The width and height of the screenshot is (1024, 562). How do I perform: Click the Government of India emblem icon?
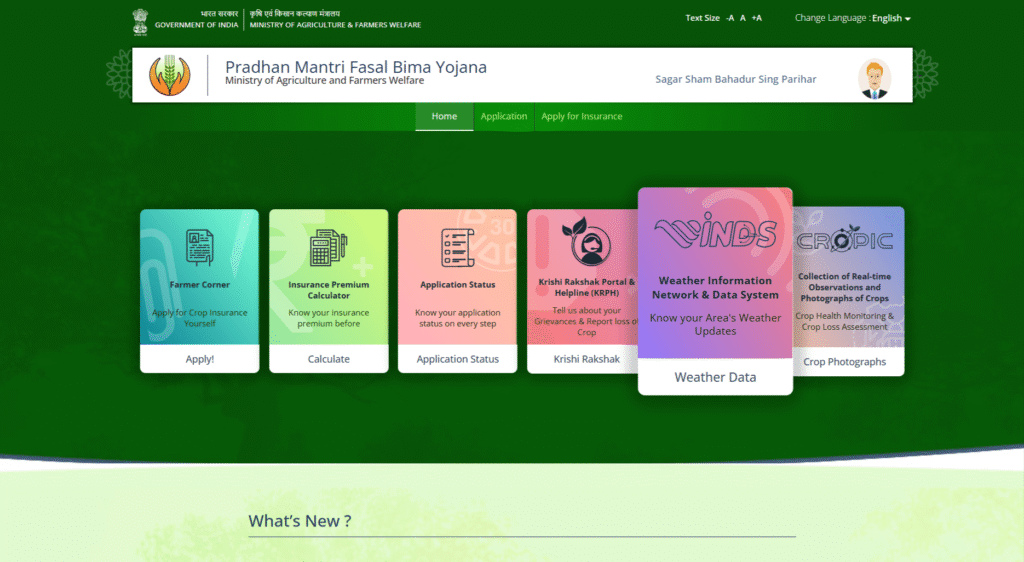140,20
